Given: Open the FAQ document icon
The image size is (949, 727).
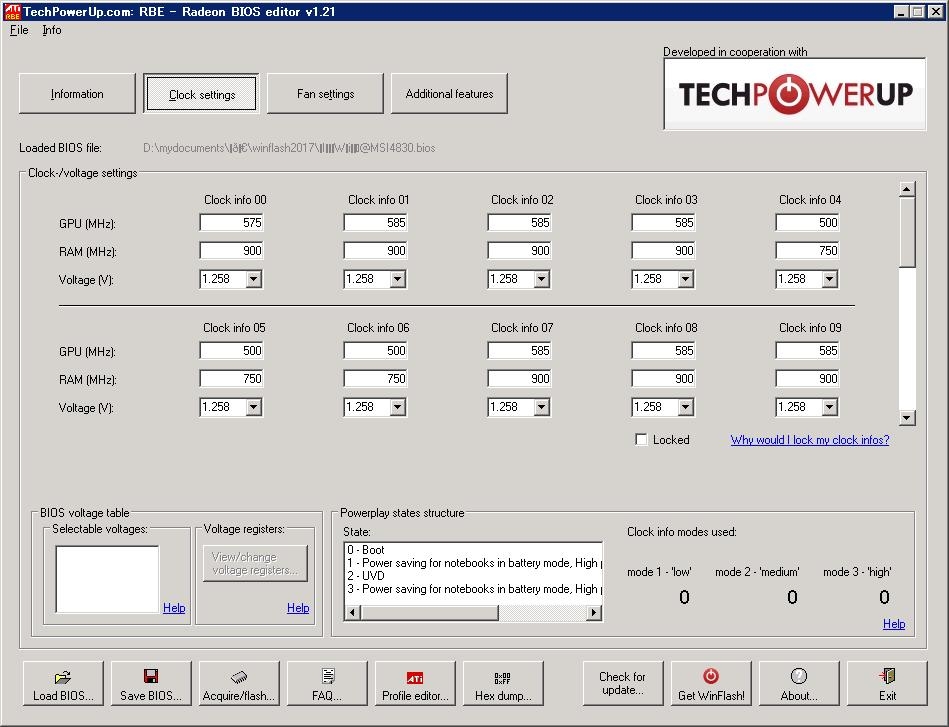Looking at the screenshot, I should click(327, 677).
